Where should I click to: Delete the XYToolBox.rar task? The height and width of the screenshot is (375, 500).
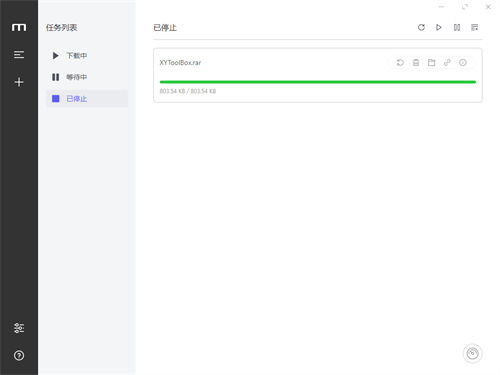[x=416, y=62]
